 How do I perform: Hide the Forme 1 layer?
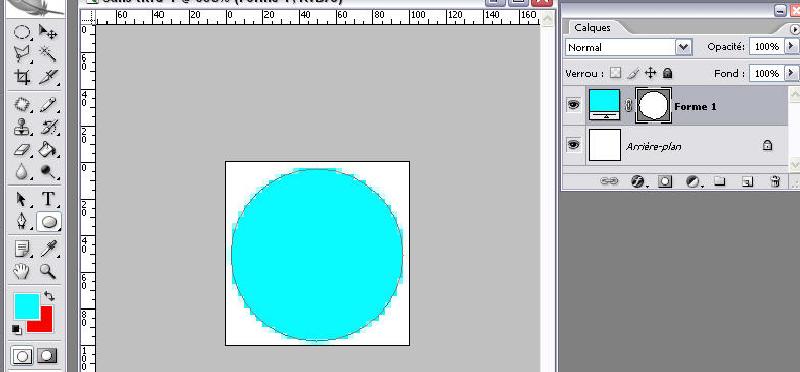pos(574,105)
